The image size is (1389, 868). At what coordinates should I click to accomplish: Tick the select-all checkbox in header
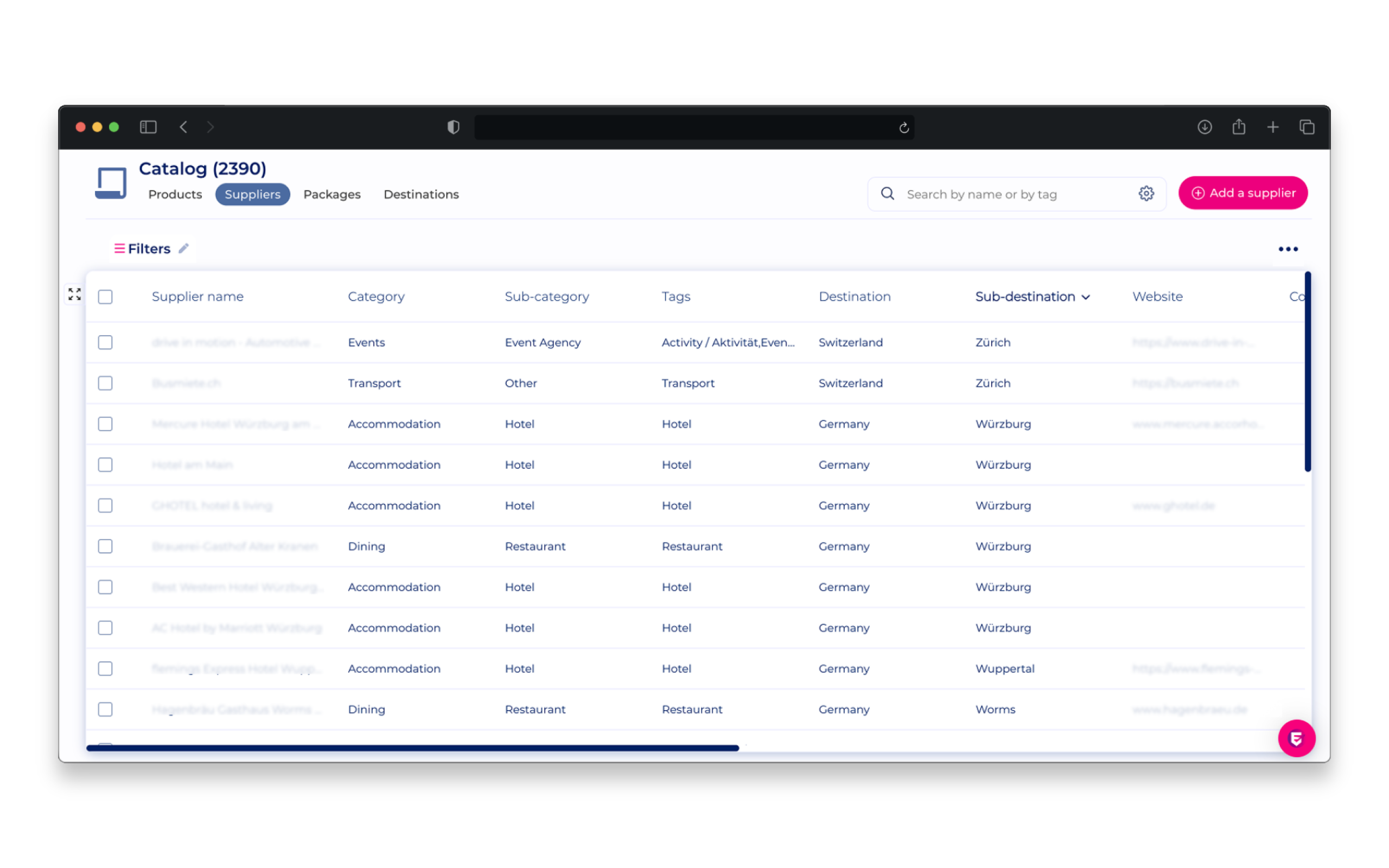click(x=105, y=296)
